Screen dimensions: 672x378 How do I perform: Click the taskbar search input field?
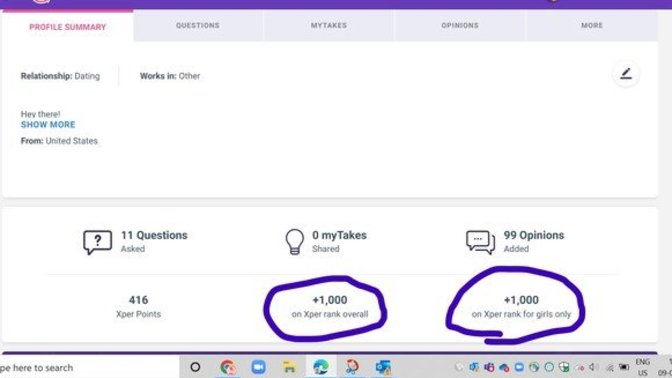89,367
